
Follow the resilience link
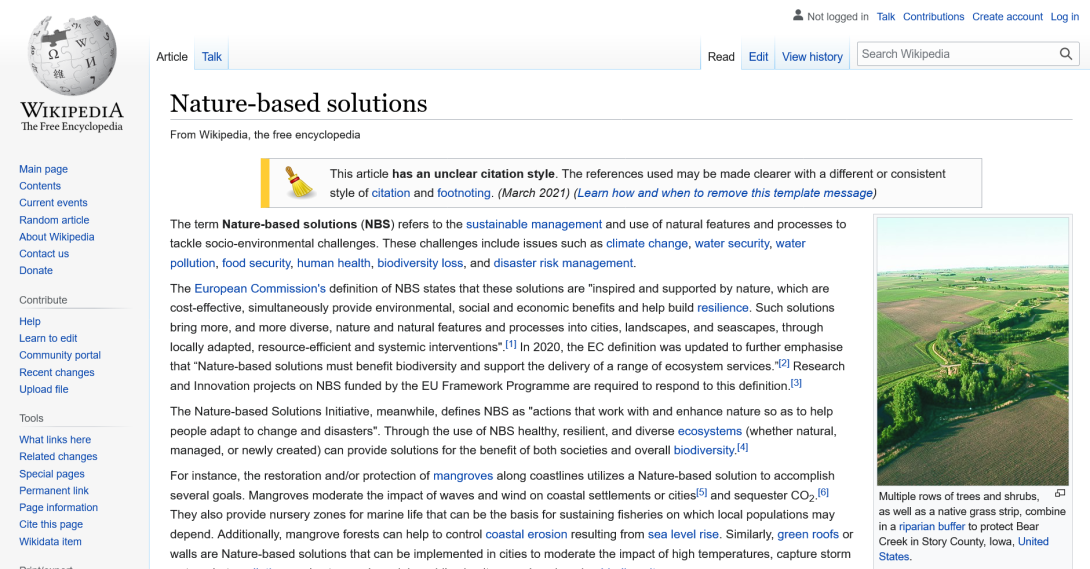click(x=723, y=308)
